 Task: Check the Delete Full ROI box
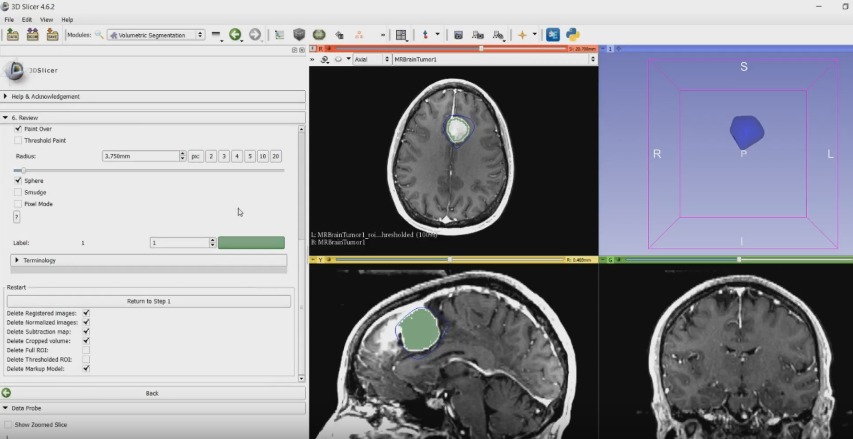[x=86, y=349]
